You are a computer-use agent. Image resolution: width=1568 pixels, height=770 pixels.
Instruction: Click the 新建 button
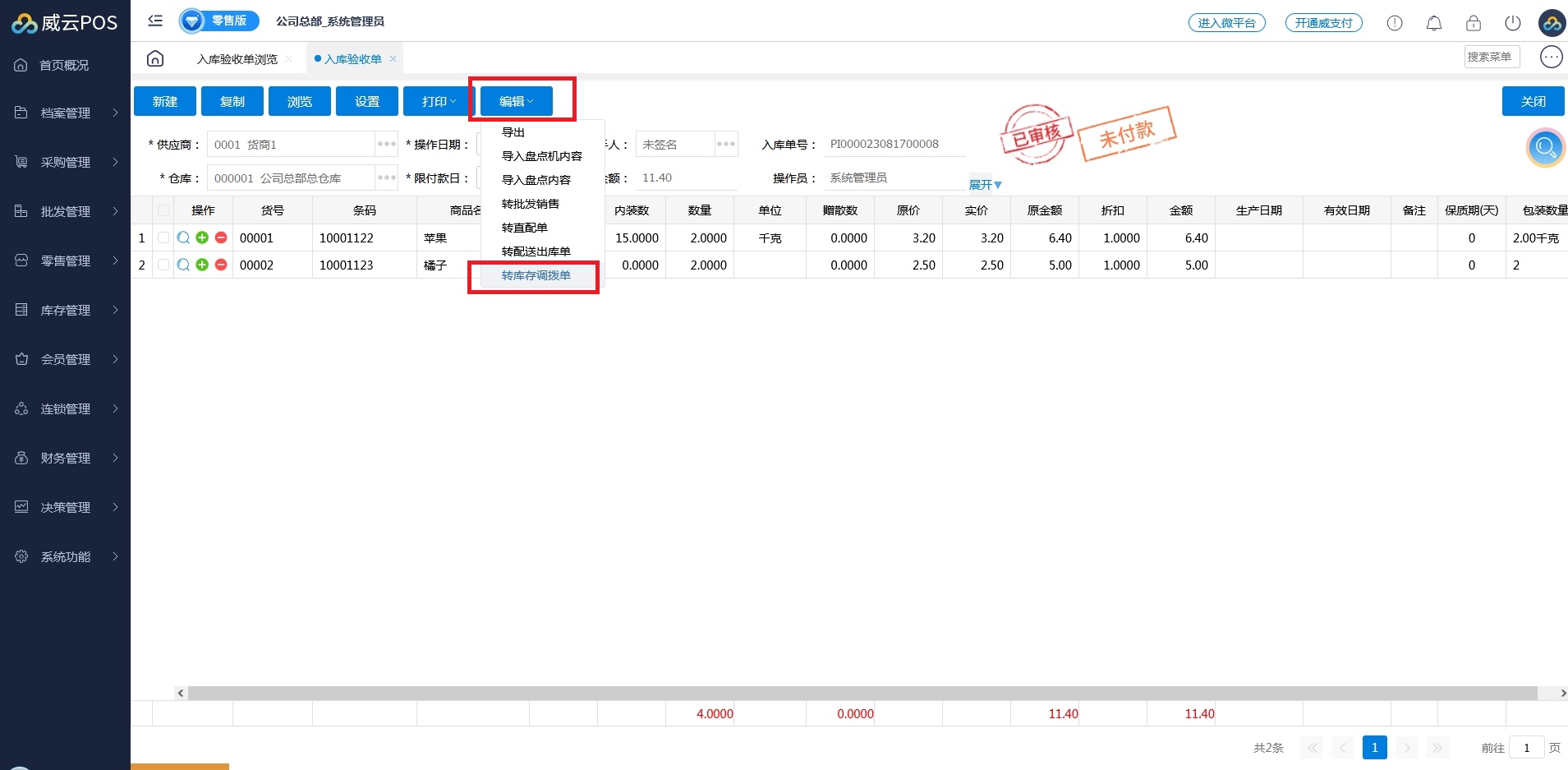pyautogui.click(x=165, y=101)
